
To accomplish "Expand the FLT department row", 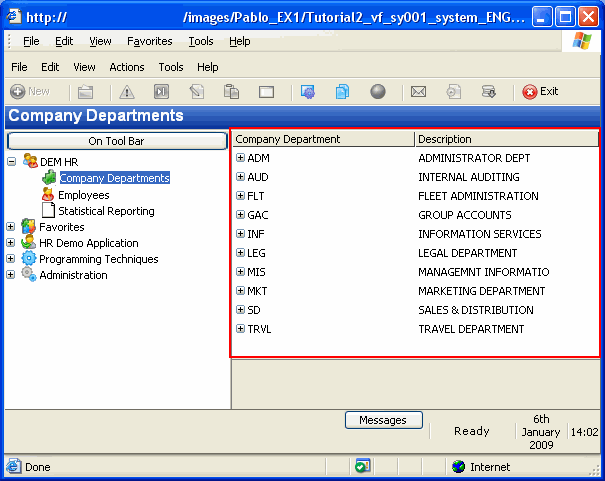I will 240,196.
